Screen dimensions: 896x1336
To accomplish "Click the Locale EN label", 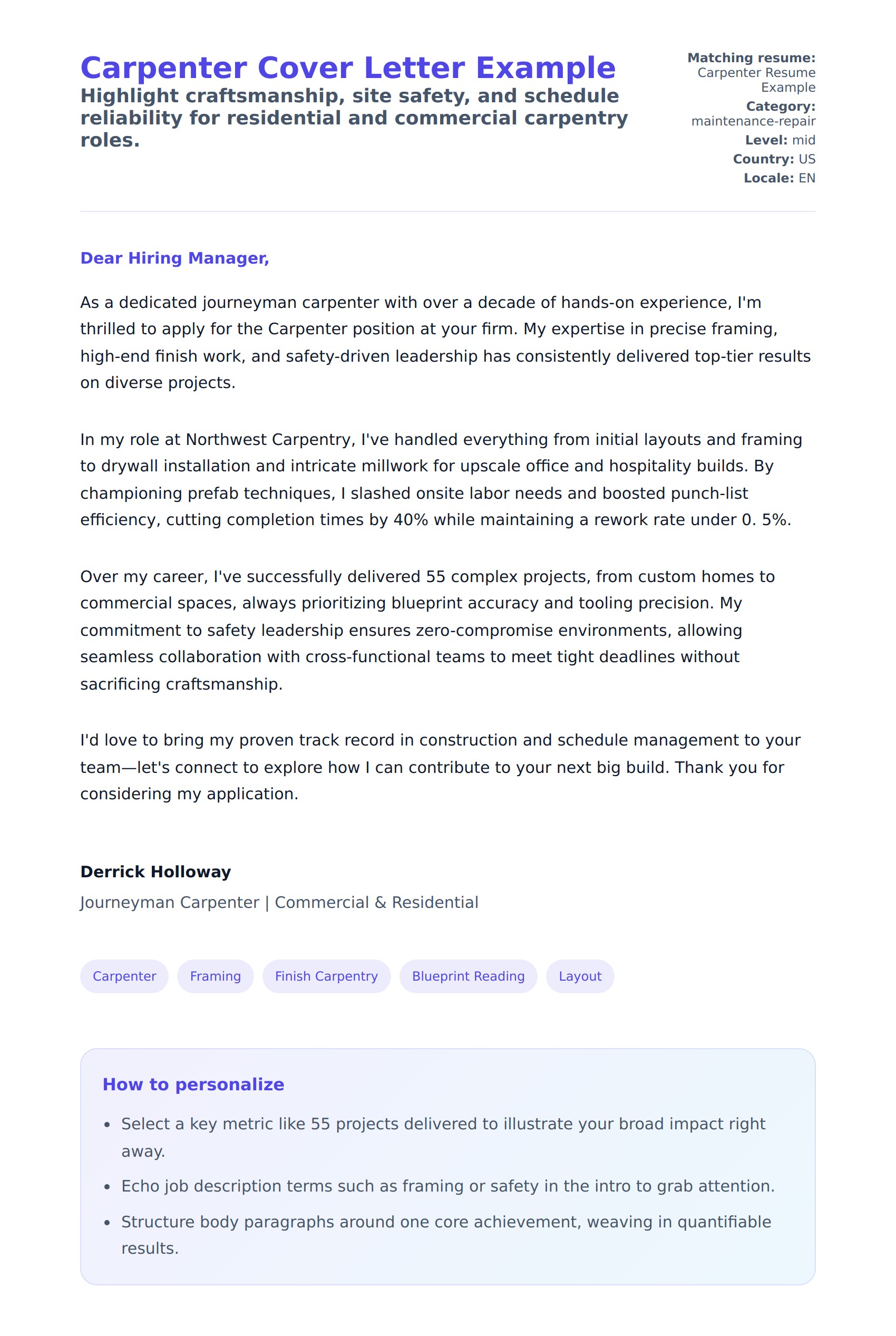I will [779, 178].
